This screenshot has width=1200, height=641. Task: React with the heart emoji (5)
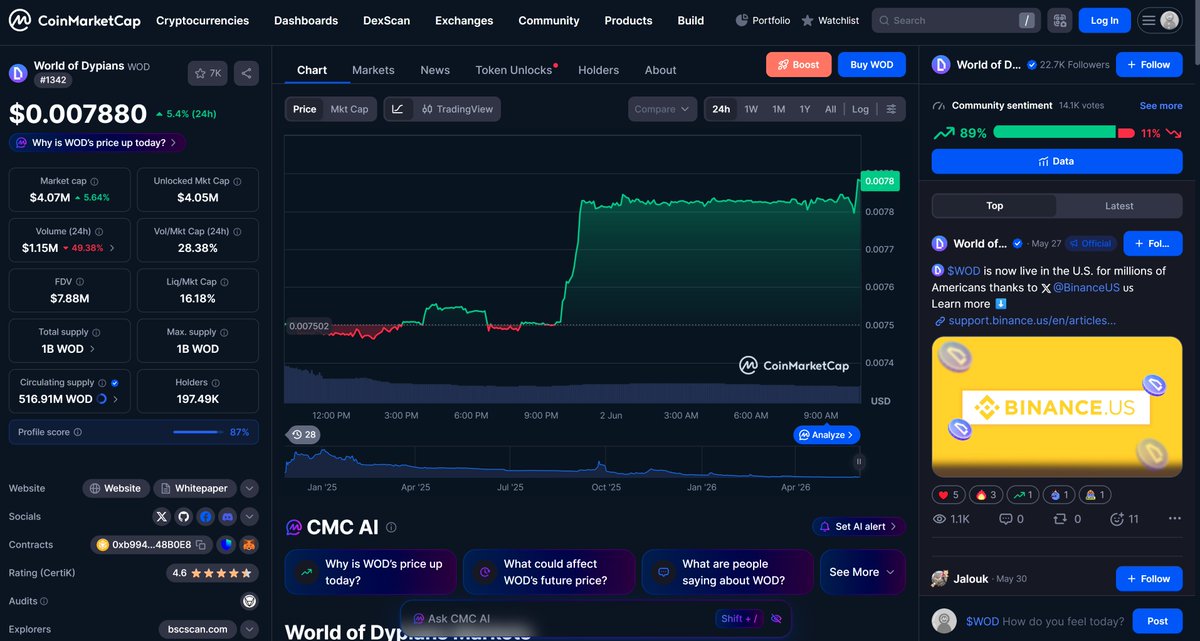pos(948,495)
